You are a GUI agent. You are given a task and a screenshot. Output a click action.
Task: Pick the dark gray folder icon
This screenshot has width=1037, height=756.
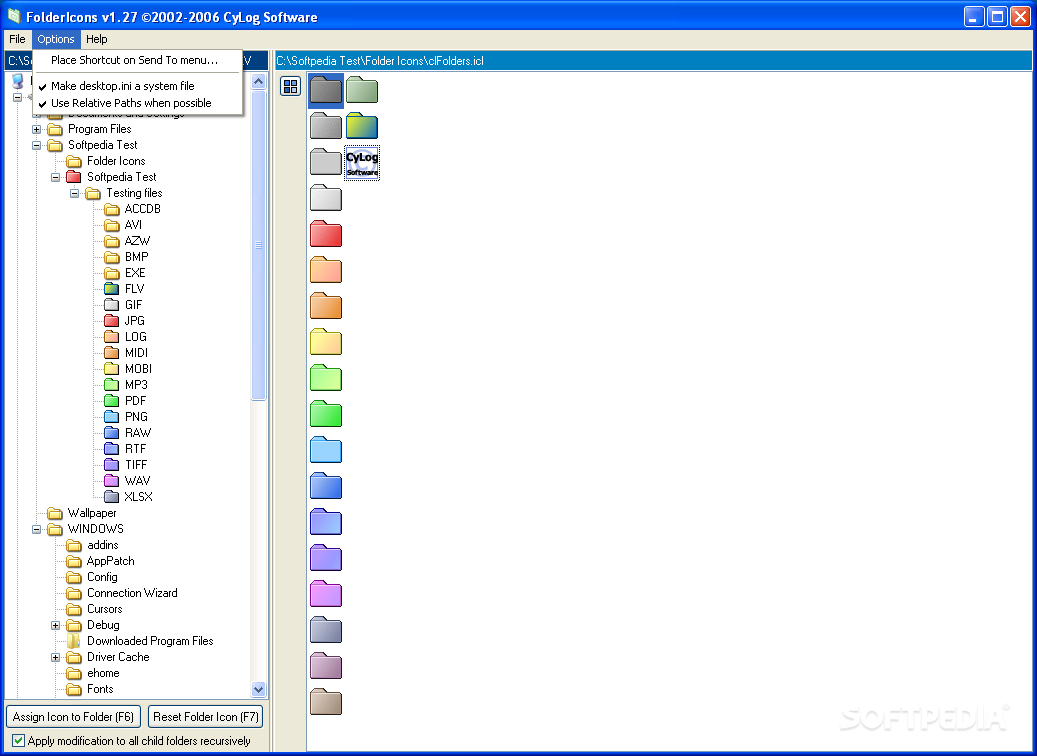(x=326, y=90)
